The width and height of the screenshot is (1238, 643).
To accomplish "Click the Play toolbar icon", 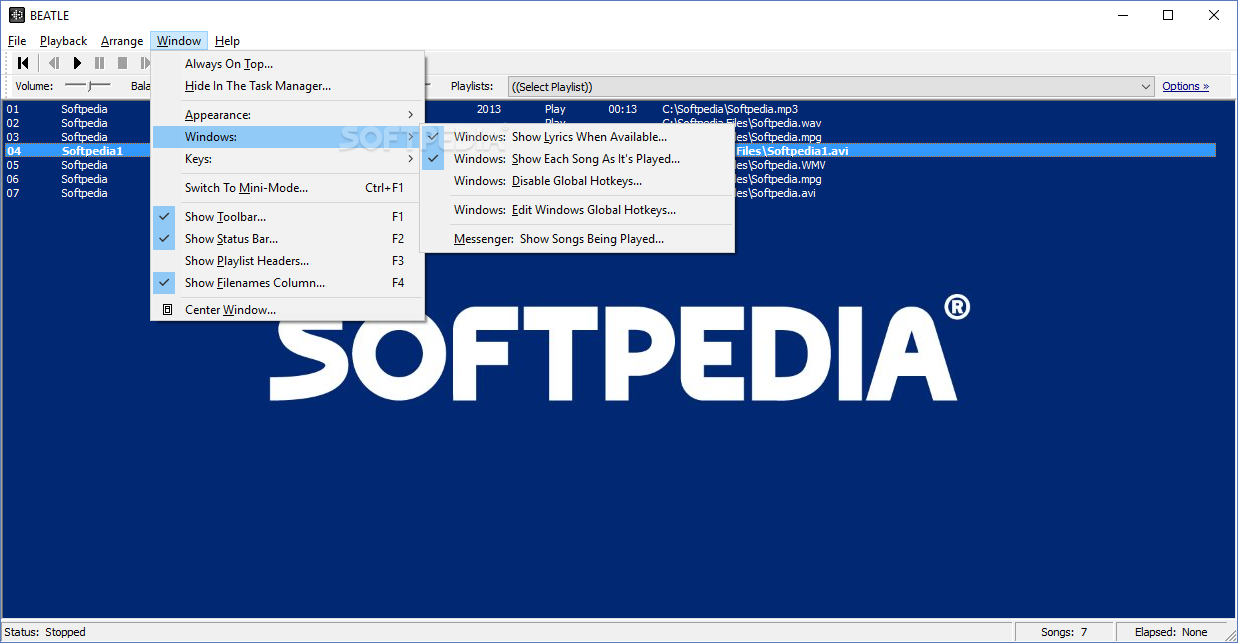I will coord(77,63).
